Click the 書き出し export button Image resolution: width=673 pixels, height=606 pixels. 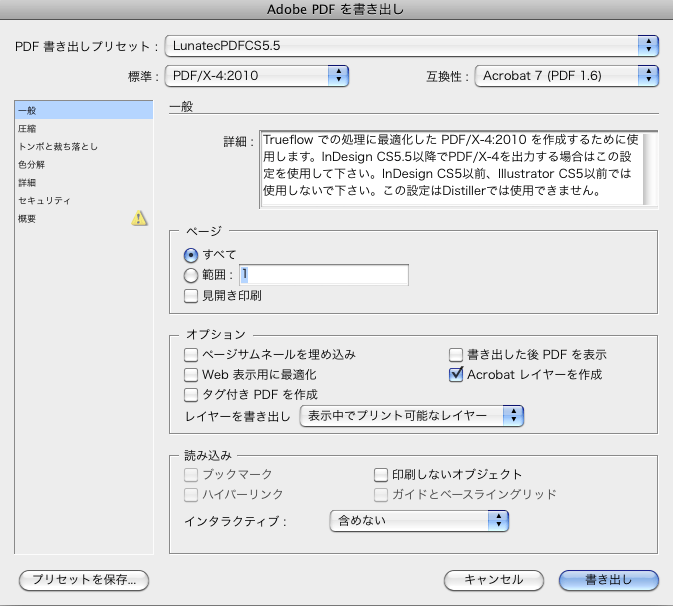tap(609, 580)
